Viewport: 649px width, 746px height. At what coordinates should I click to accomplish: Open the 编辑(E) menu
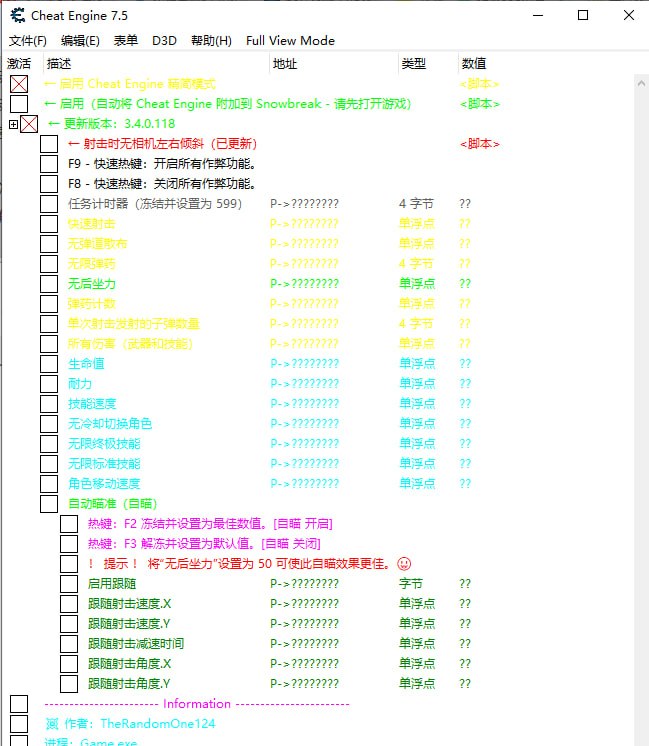click(80, 41)
